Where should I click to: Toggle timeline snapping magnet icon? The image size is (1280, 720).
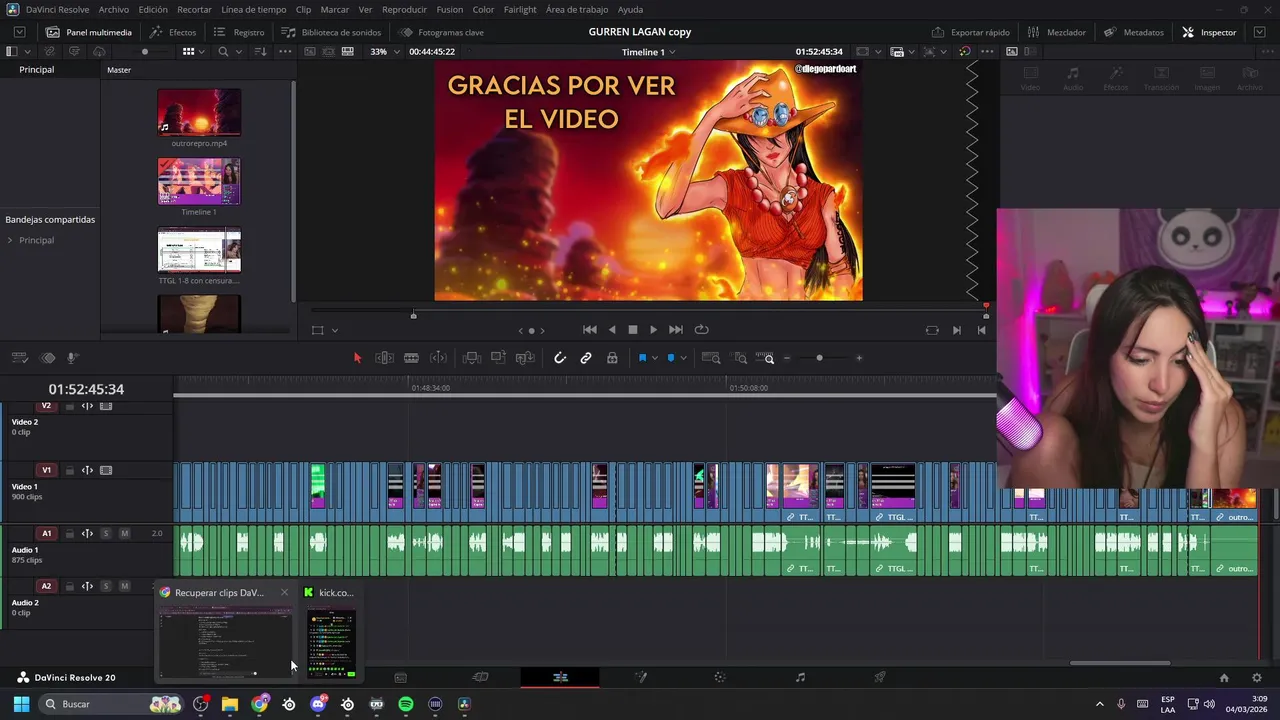point(560,358)
